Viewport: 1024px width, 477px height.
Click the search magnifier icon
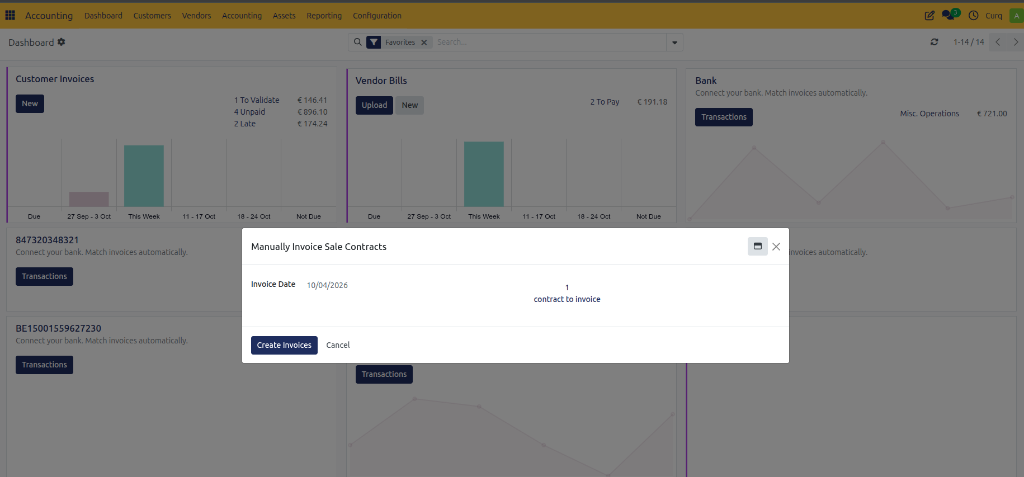click(x=357, y=42)
